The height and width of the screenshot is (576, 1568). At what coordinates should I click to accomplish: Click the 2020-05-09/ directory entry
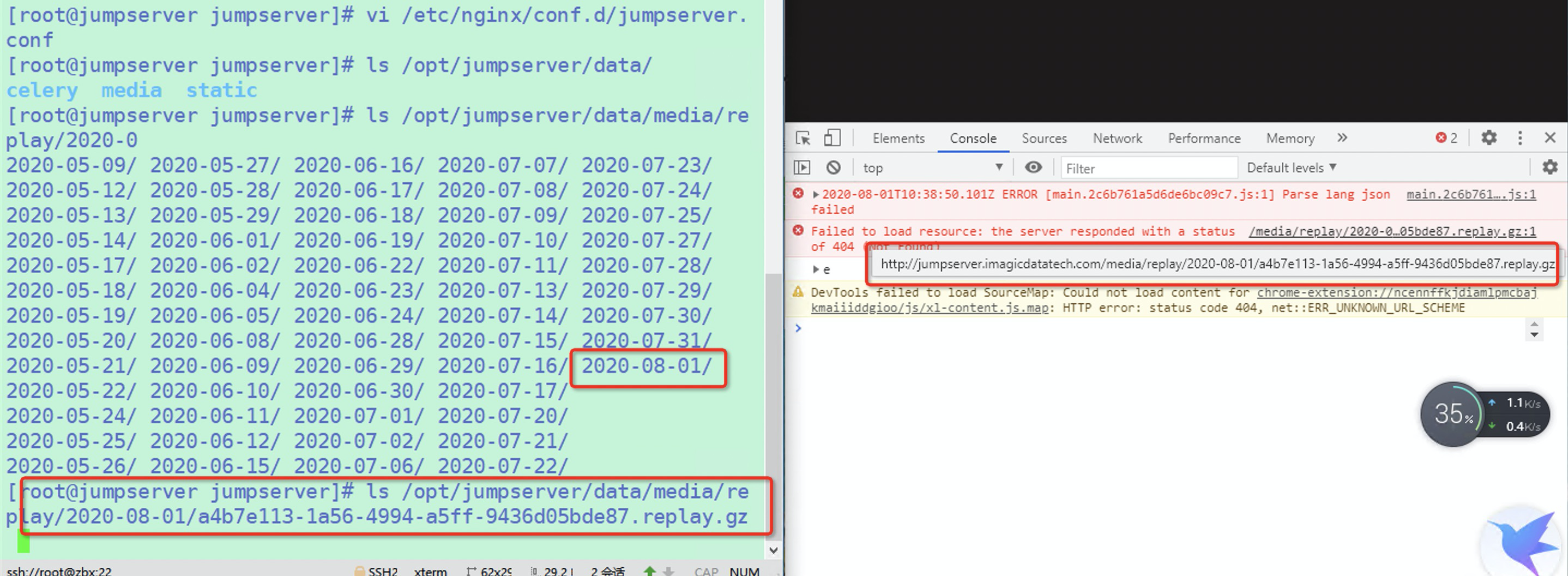point(71,165)
